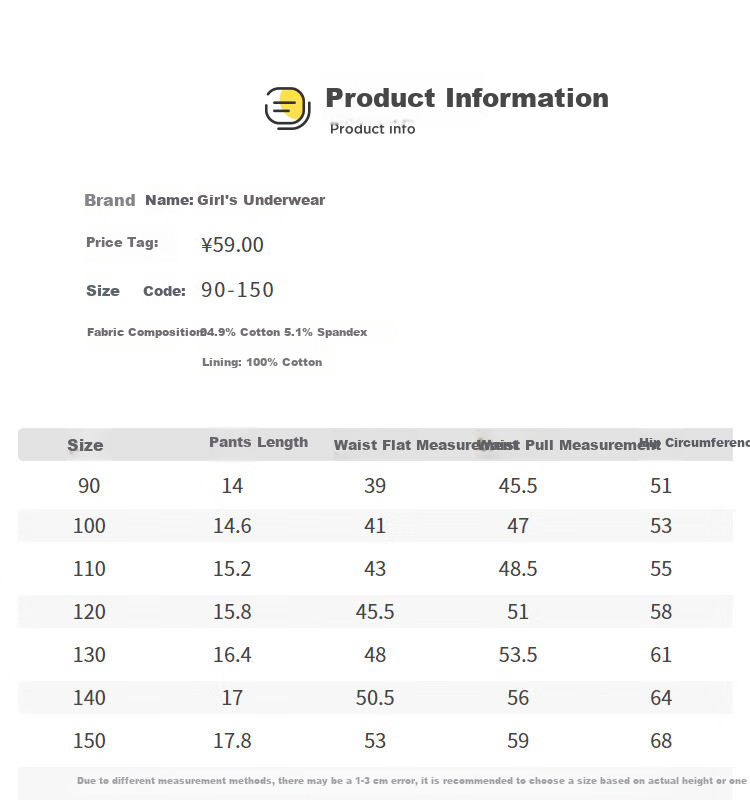Click the 17.8 pants length cell
Viewport: 750px width, 800px height.
click(232, 740)
